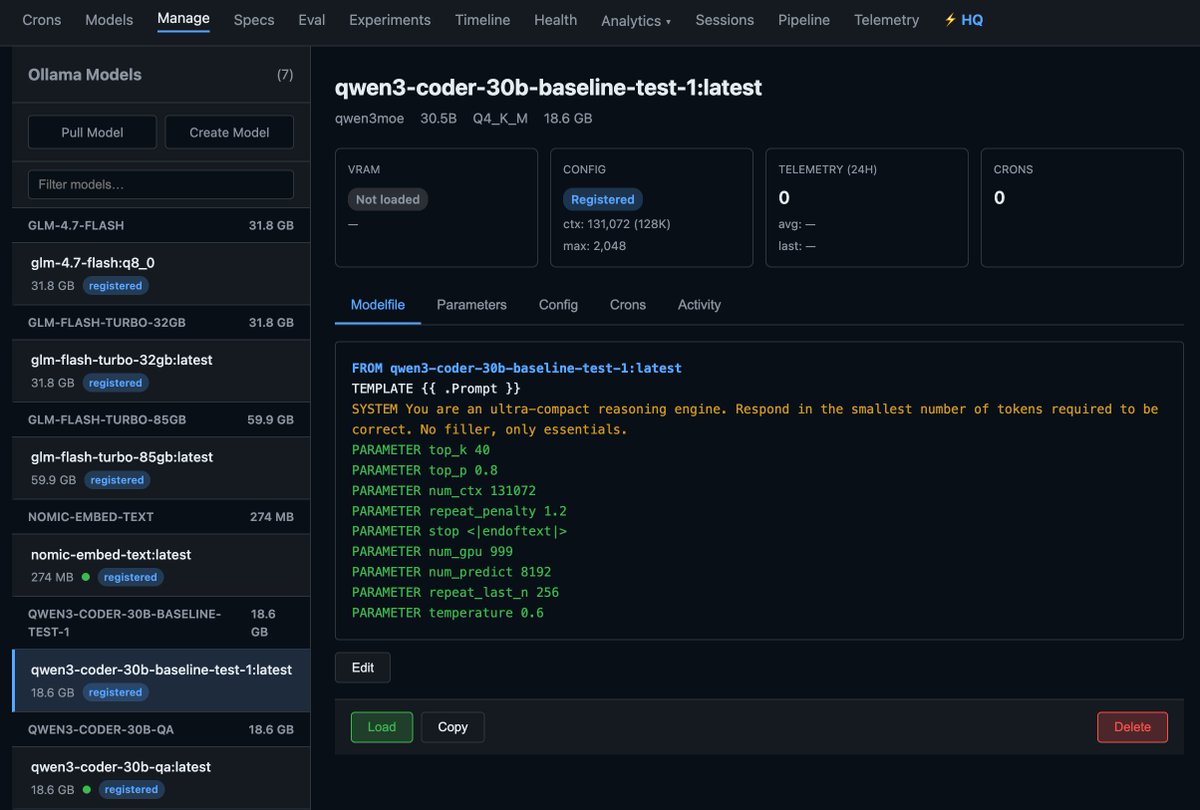Select qwen3-coder-30b-qa:latest model
The width and height of the screenshot is (1200, 810).
coord(161,777)
